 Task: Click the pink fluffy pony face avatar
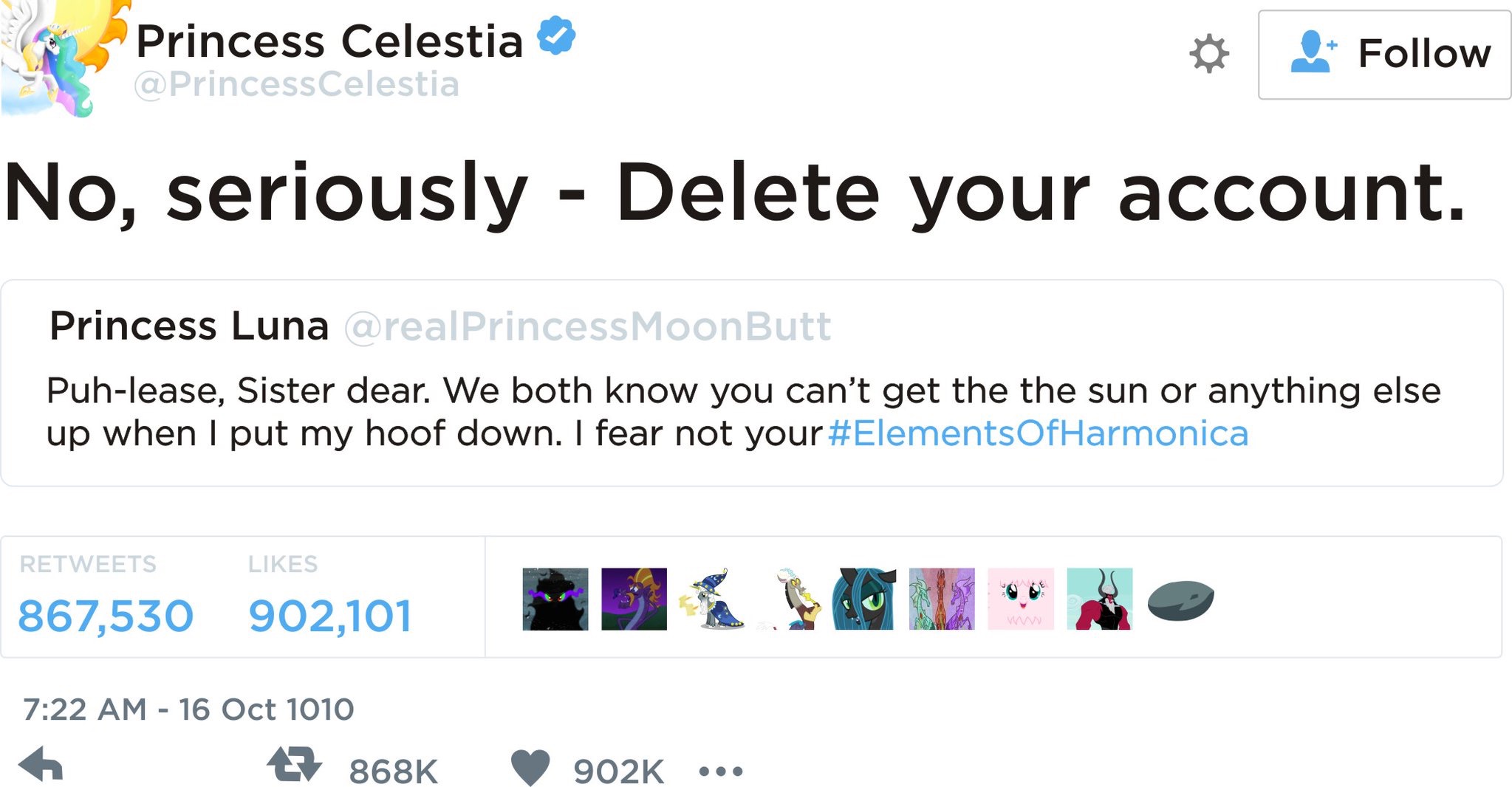click(1020, 599)
